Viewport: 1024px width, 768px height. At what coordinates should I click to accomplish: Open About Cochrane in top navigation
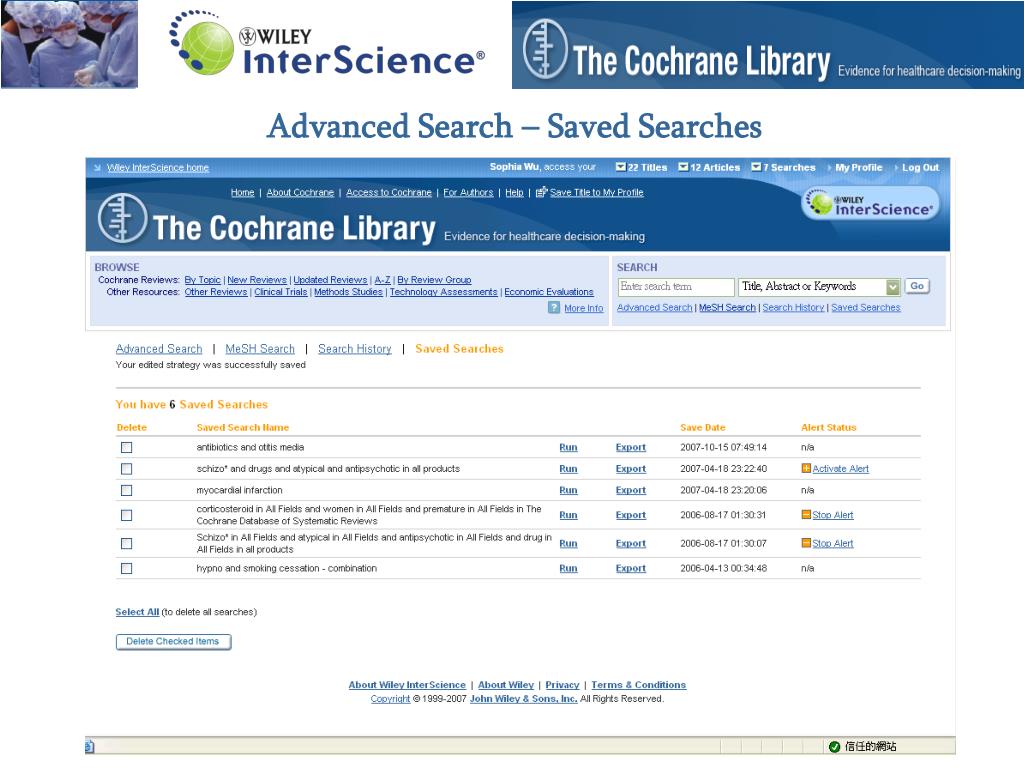pos(300,192)
